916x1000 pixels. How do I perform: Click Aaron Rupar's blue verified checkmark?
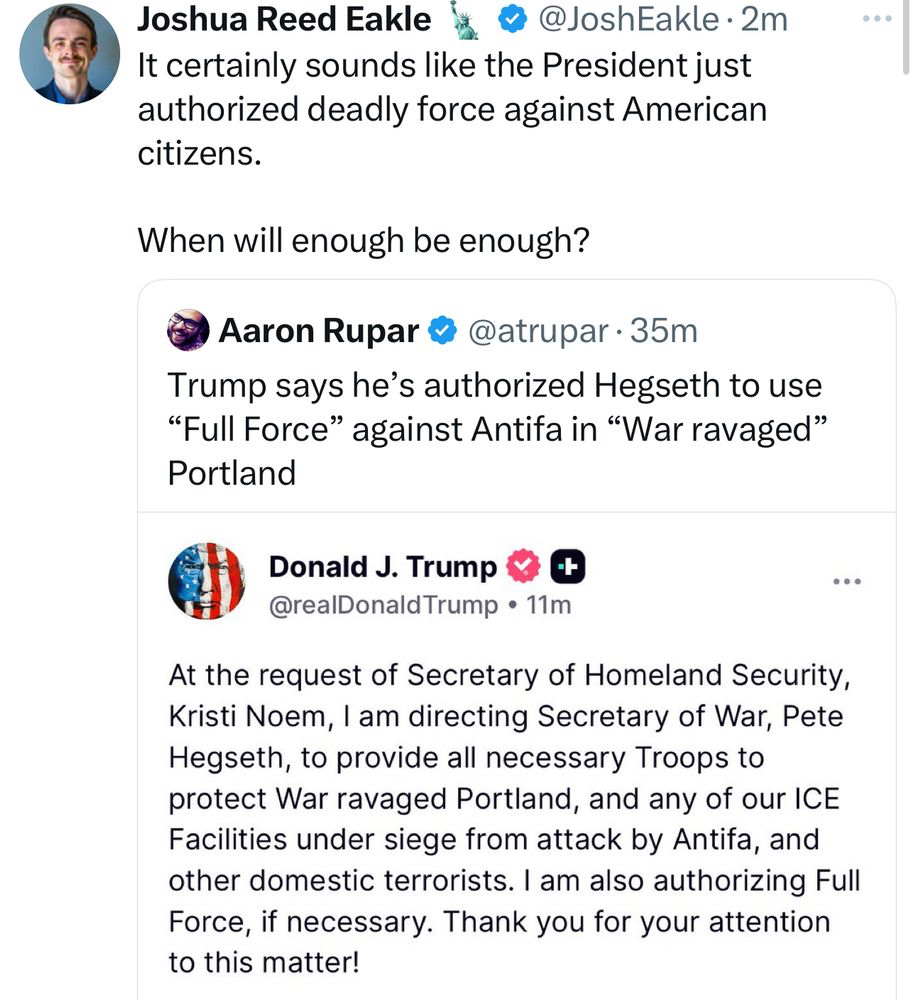(441, 330)
